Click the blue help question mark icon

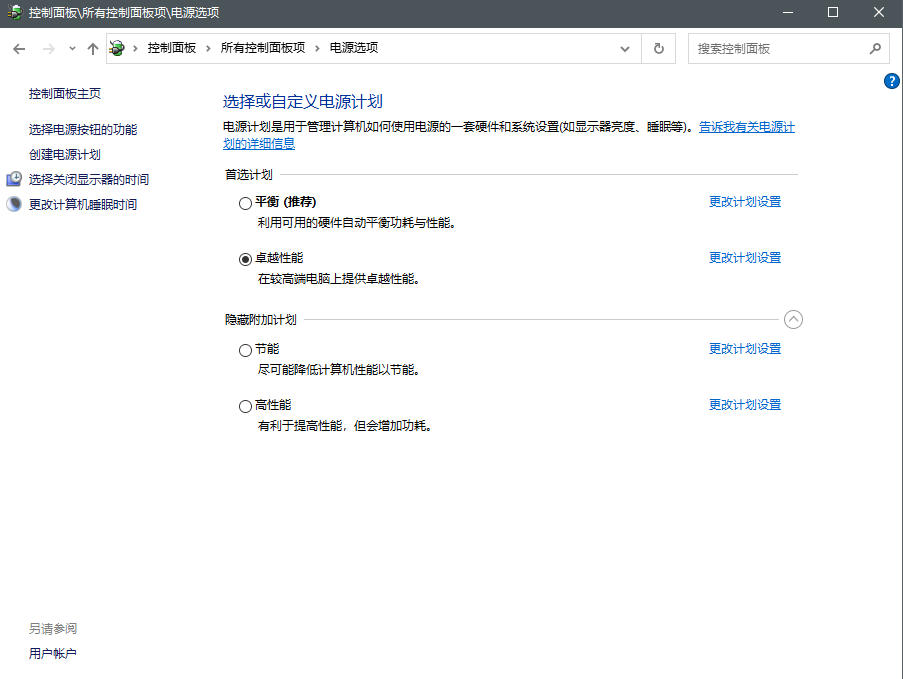(x=892, y=81)
